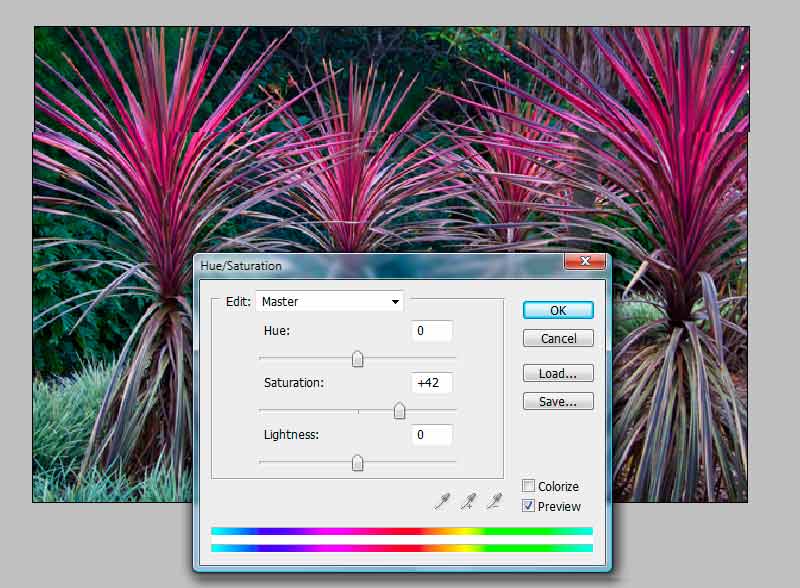This screenshot has width=800, height=588.
Task: Uncheck the Preview checkbox
Action: point(529,506)
